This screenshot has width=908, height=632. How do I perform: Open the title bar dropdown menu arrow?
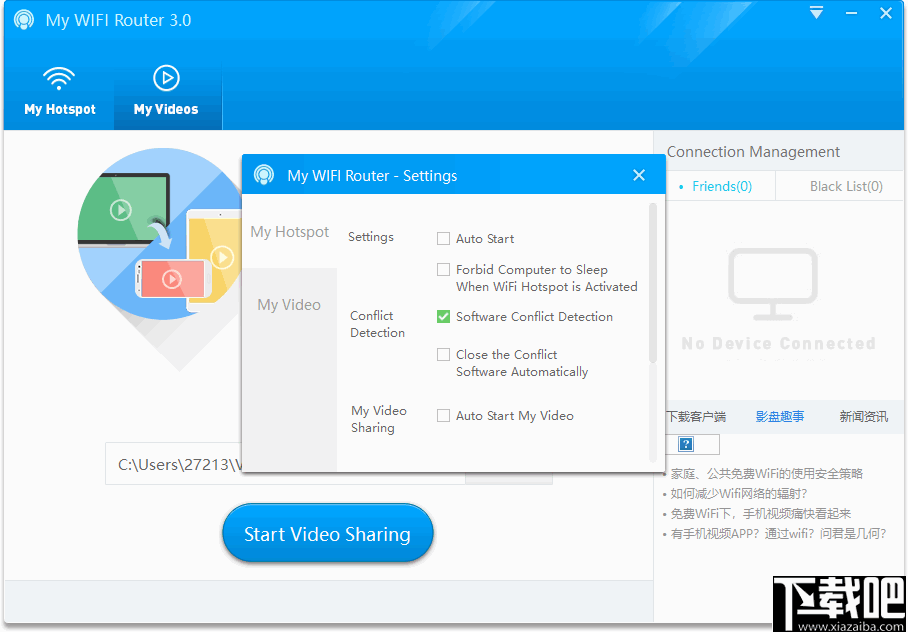[x=817, y=13]
